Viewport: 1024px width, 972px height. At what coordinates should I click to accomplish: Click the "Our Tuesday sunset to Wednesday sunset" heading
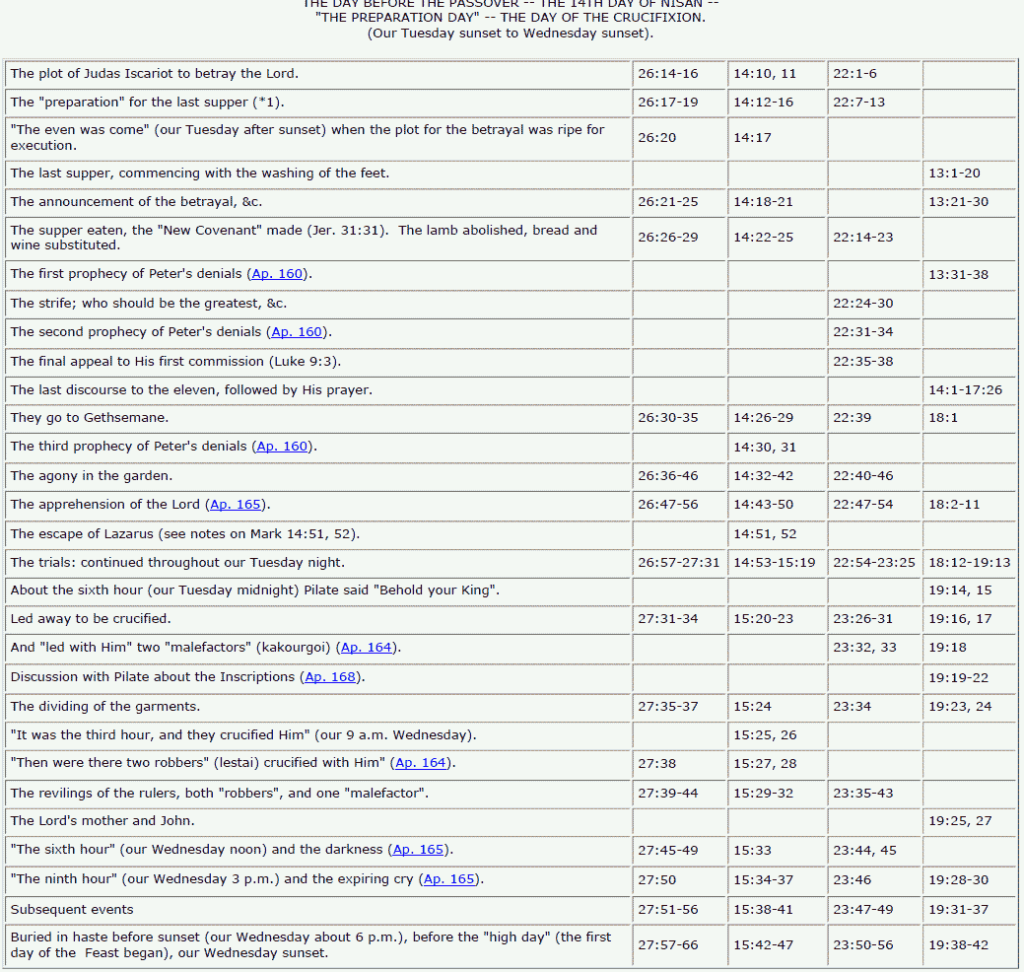click(x=510, y=33)
